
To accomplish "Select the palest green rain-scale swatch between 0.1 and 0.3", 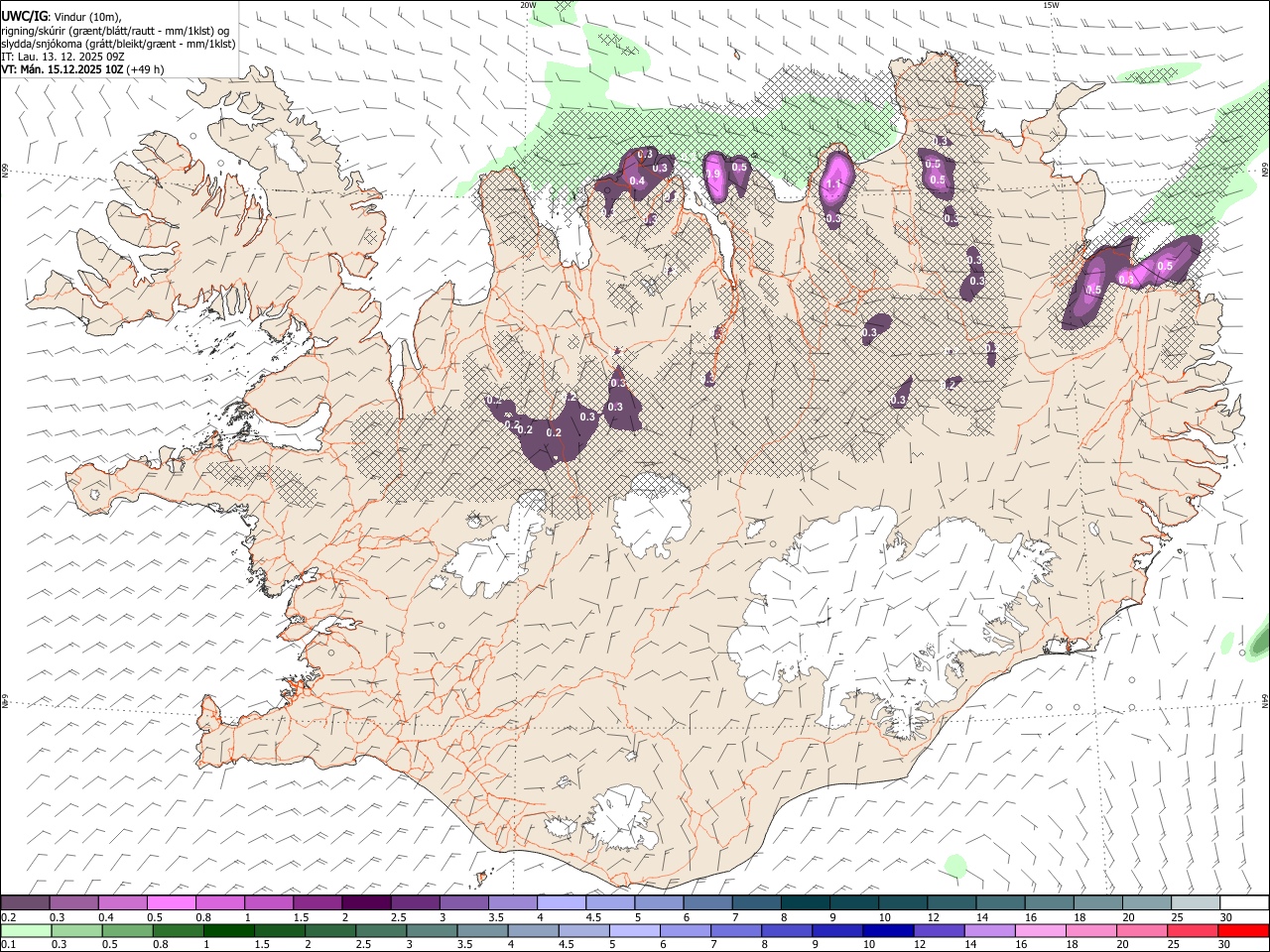I will coord(26,931).
